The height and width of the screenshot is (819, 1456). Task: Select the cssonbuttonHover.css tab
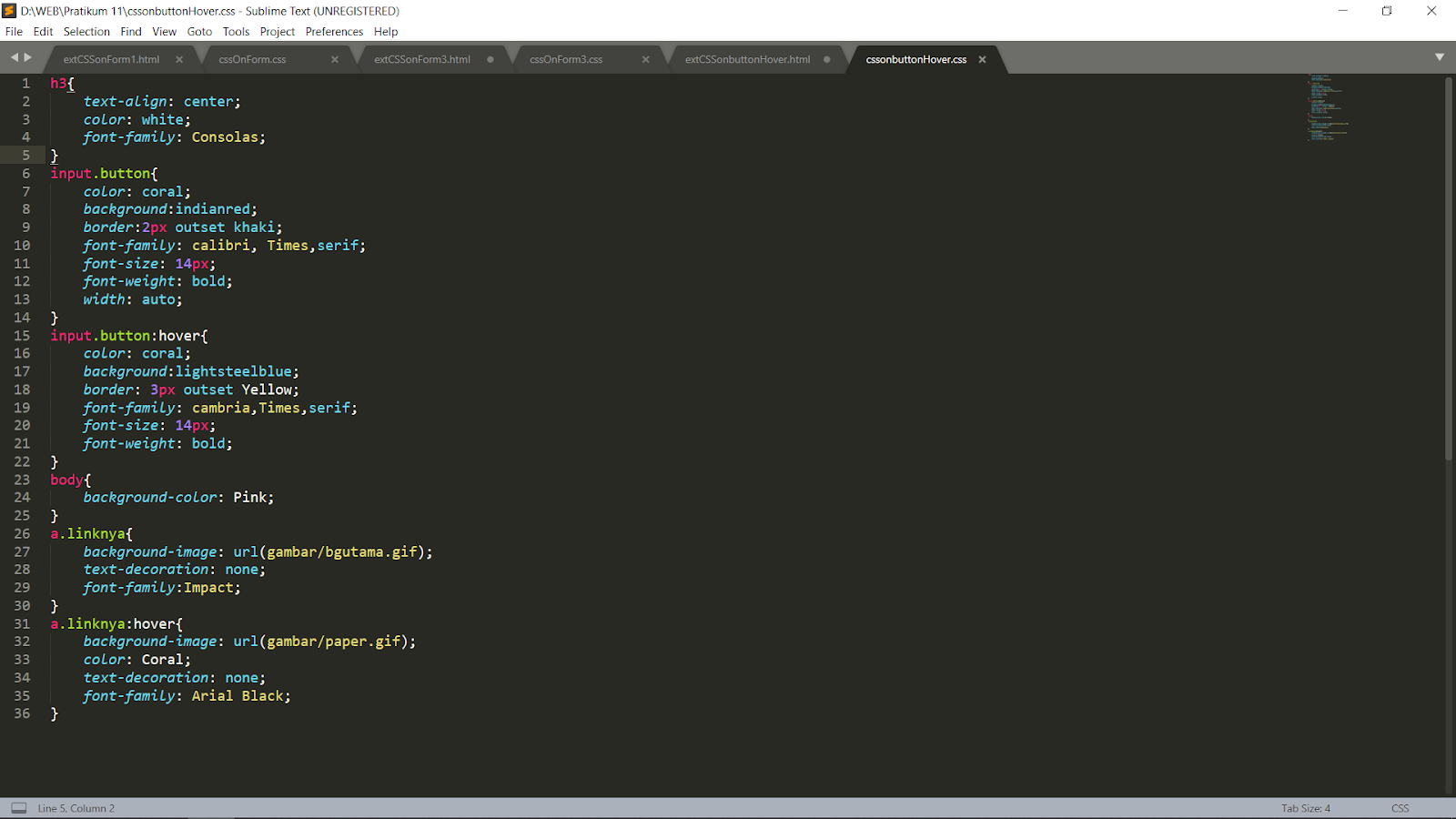tap(916, 59)
